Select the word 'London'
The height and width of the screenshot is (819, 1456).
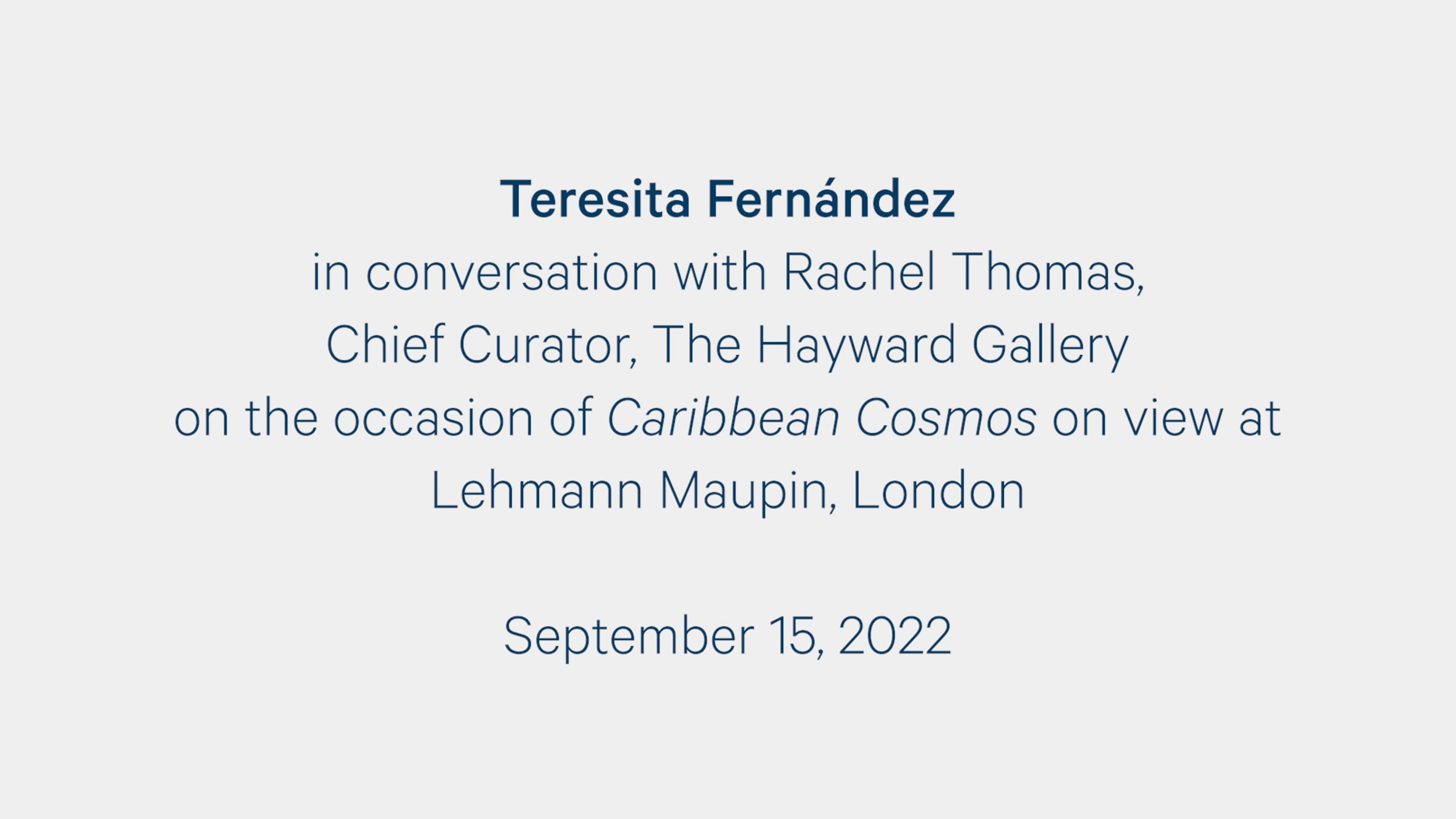pyautogui.click(x=939, y=490)
